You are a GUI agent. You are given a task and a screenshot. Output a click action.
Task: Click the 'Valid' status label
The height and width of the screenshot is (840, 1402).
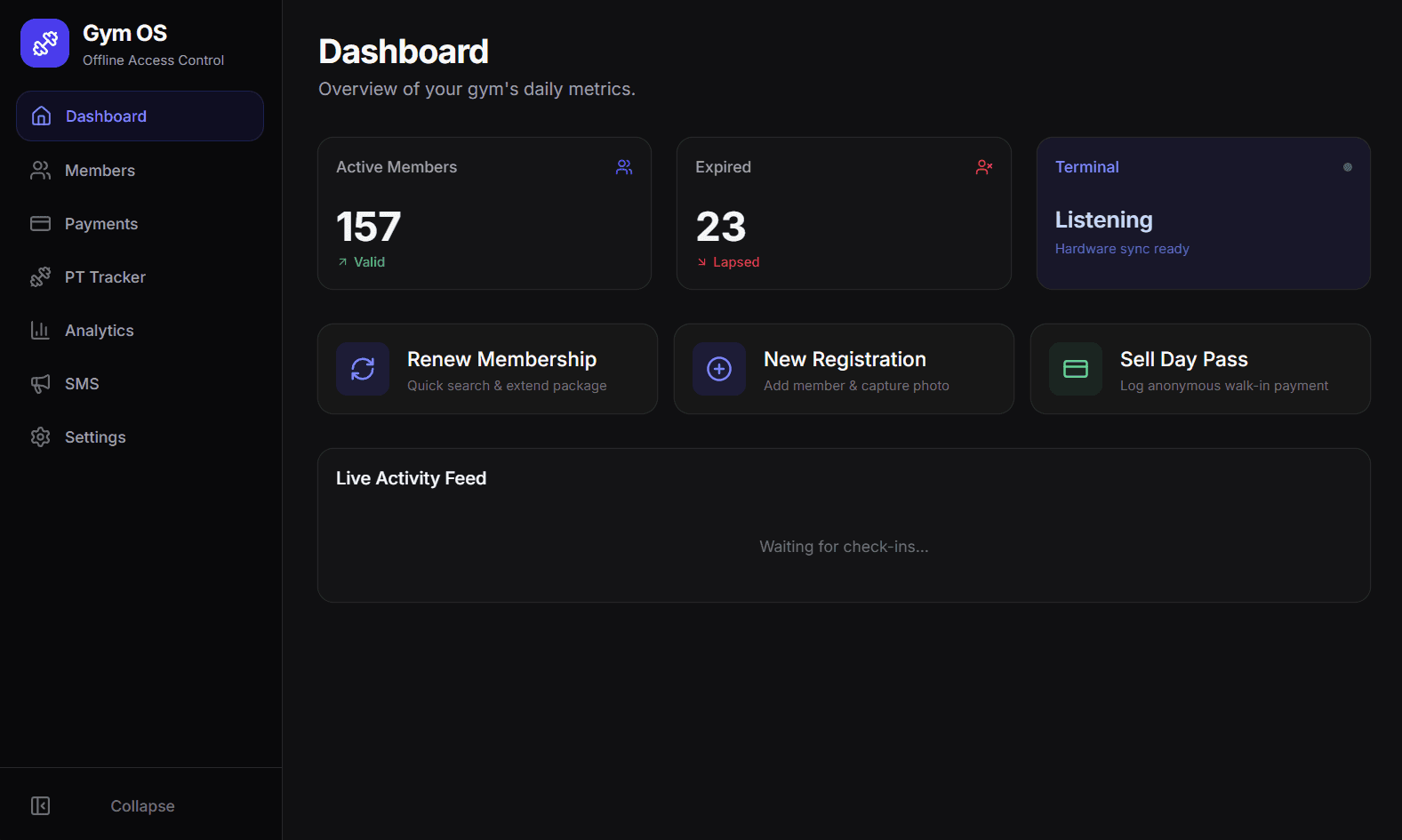369,262
